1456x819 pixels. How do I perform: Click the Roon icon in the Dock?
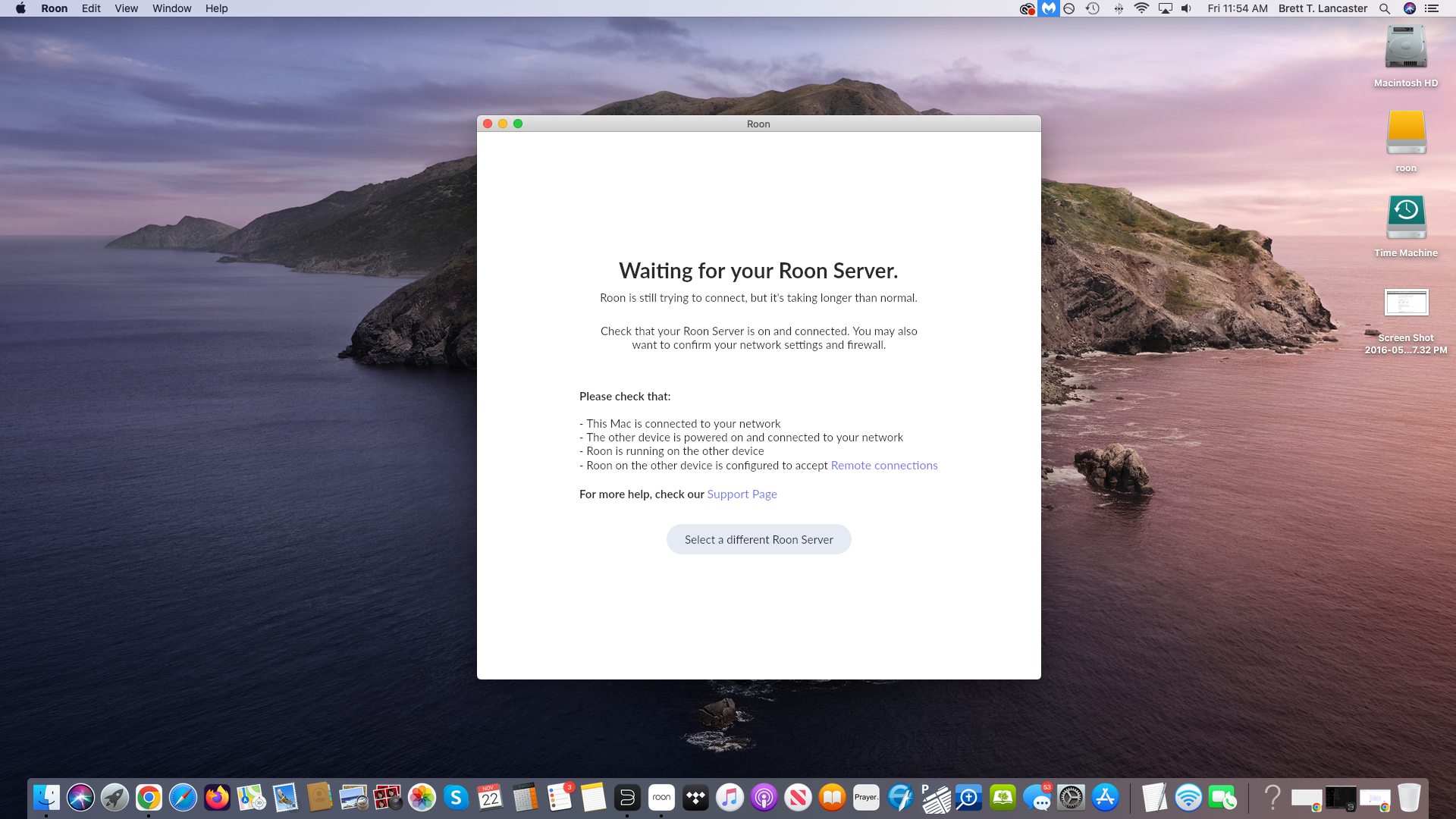[661, 797]
